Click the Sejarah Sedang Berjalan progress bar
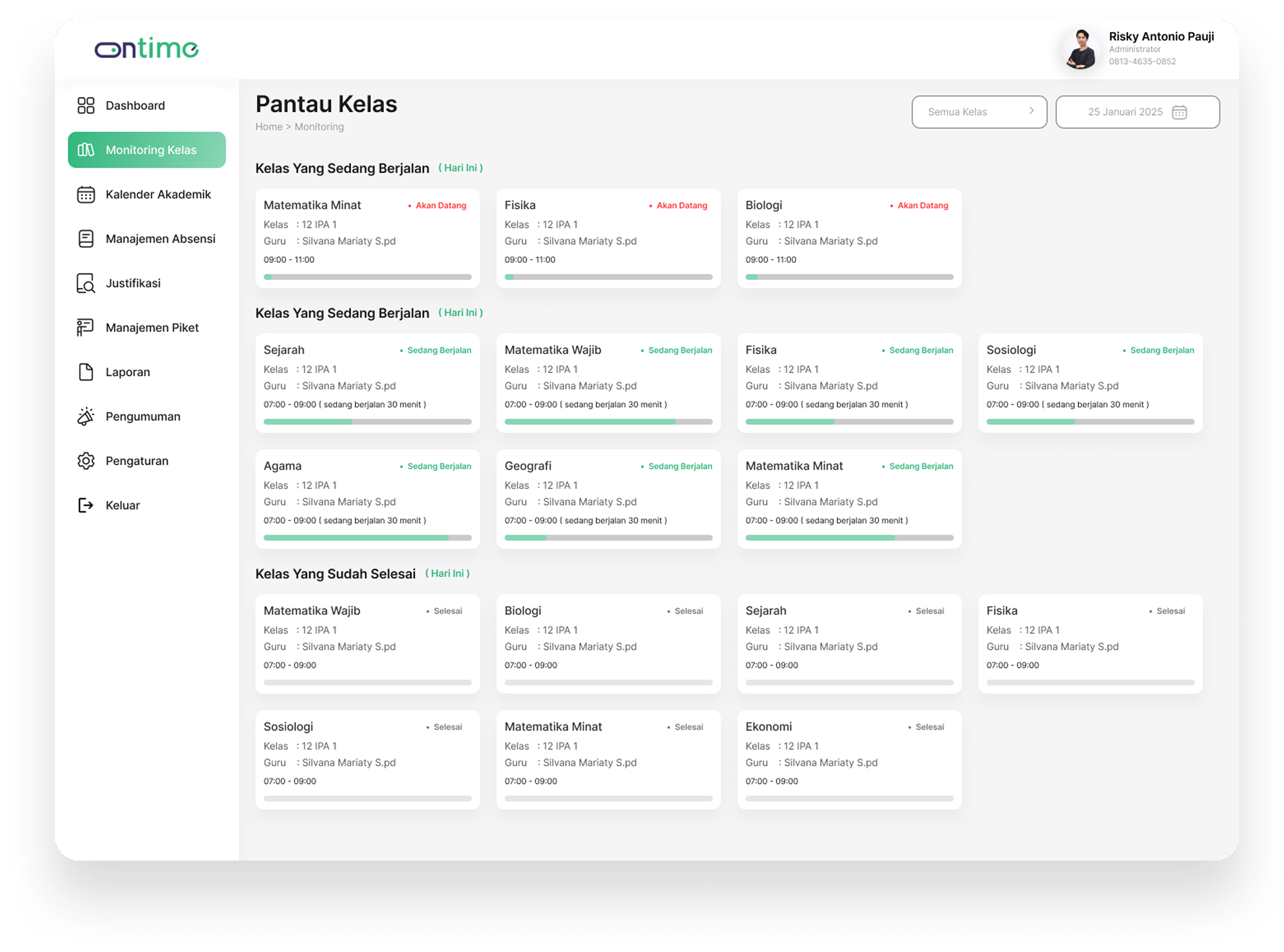This screenshot has height=952, width=1284. (x=368, y=422)
